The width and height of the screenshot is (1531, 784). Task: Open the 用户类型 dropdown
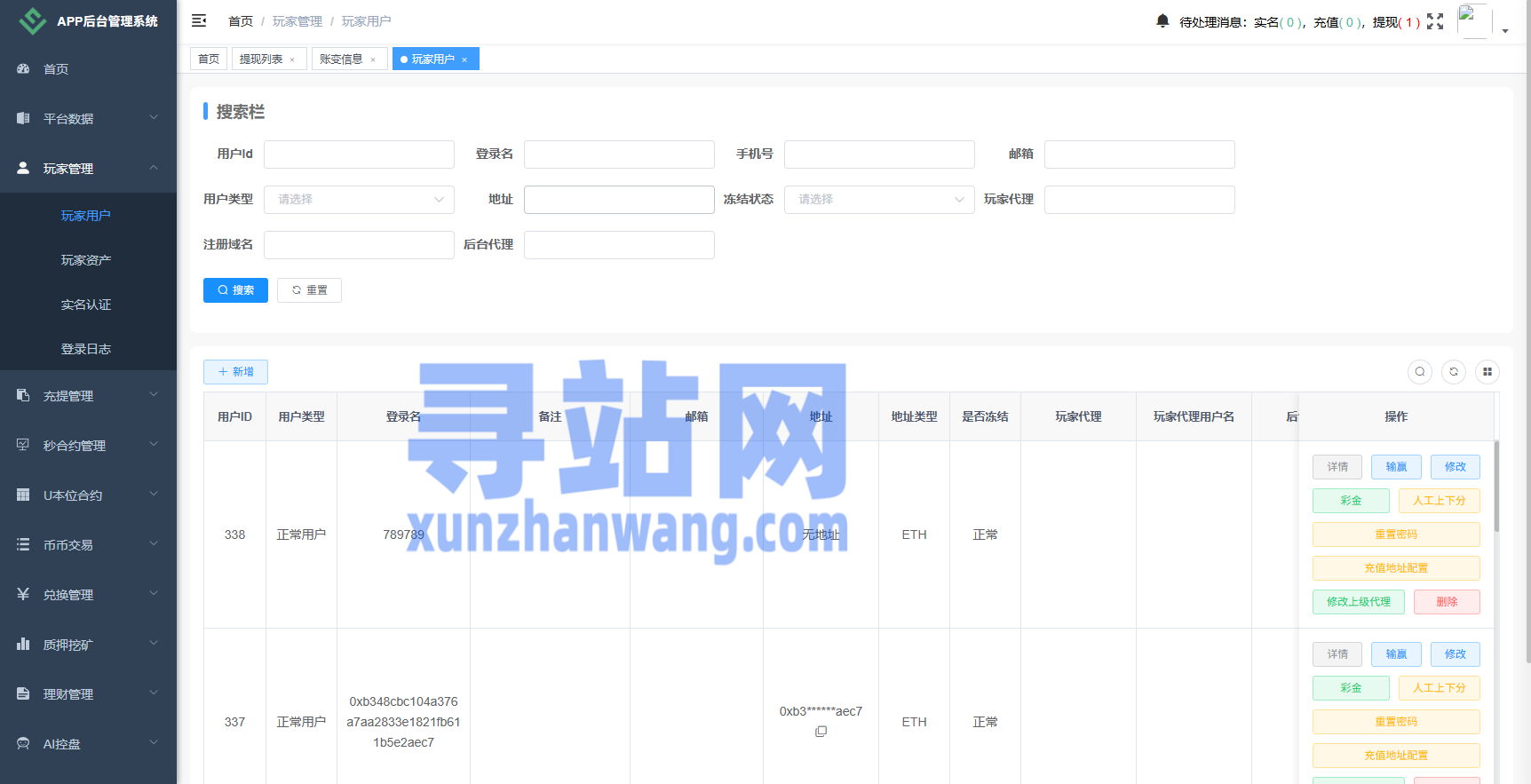[x=359, y=200]
